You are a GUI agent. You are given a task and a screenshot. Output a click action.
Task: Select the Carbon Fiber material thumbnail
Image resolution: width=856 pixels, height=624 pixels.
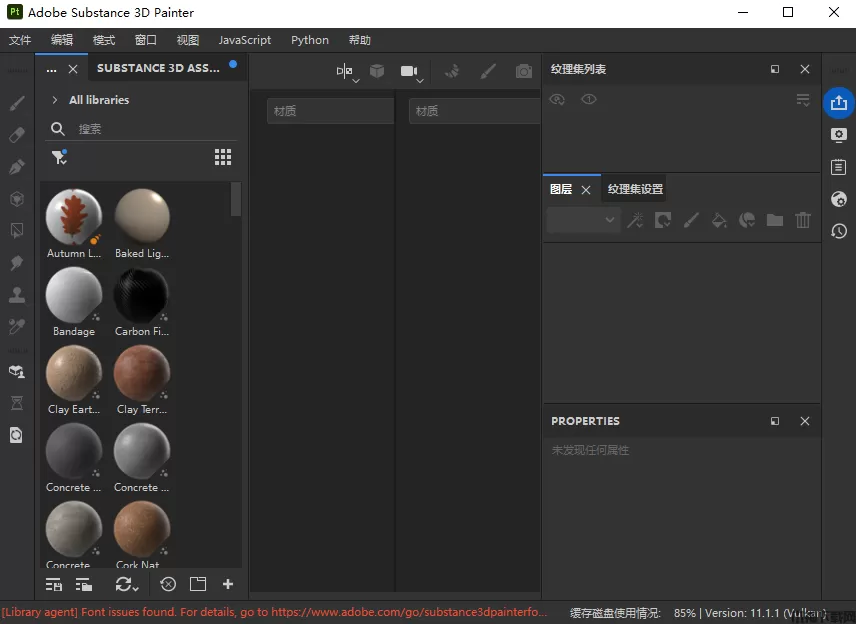[141, 296]
